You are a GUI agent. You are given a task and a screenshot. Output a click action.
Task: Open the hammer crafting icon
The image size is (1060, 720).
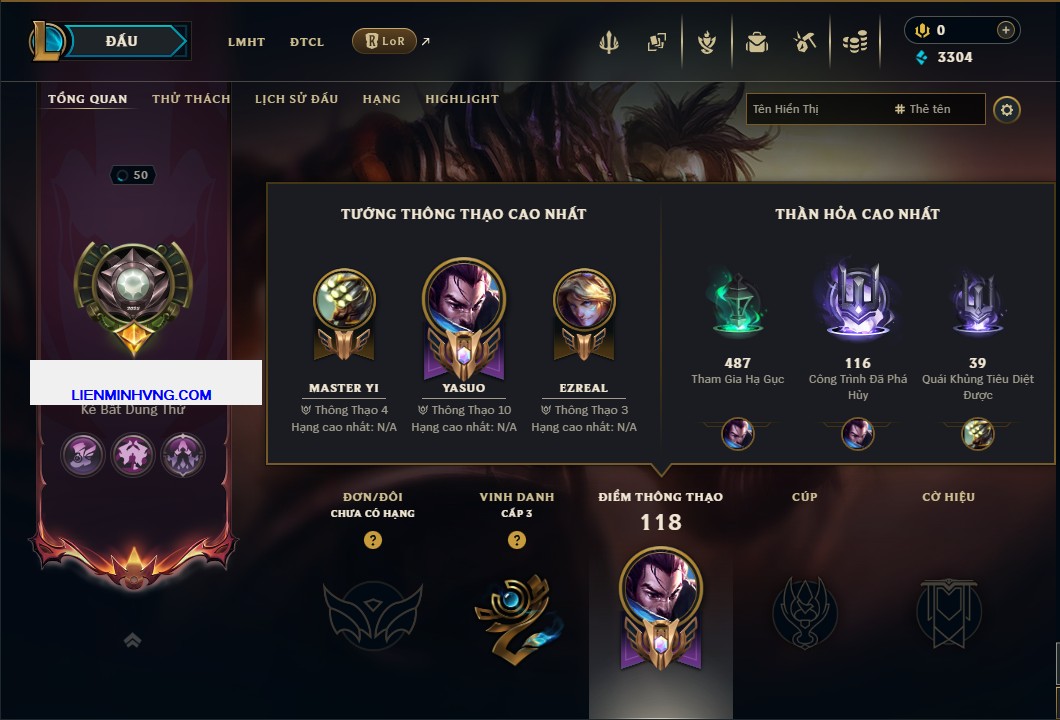(804, 42)
